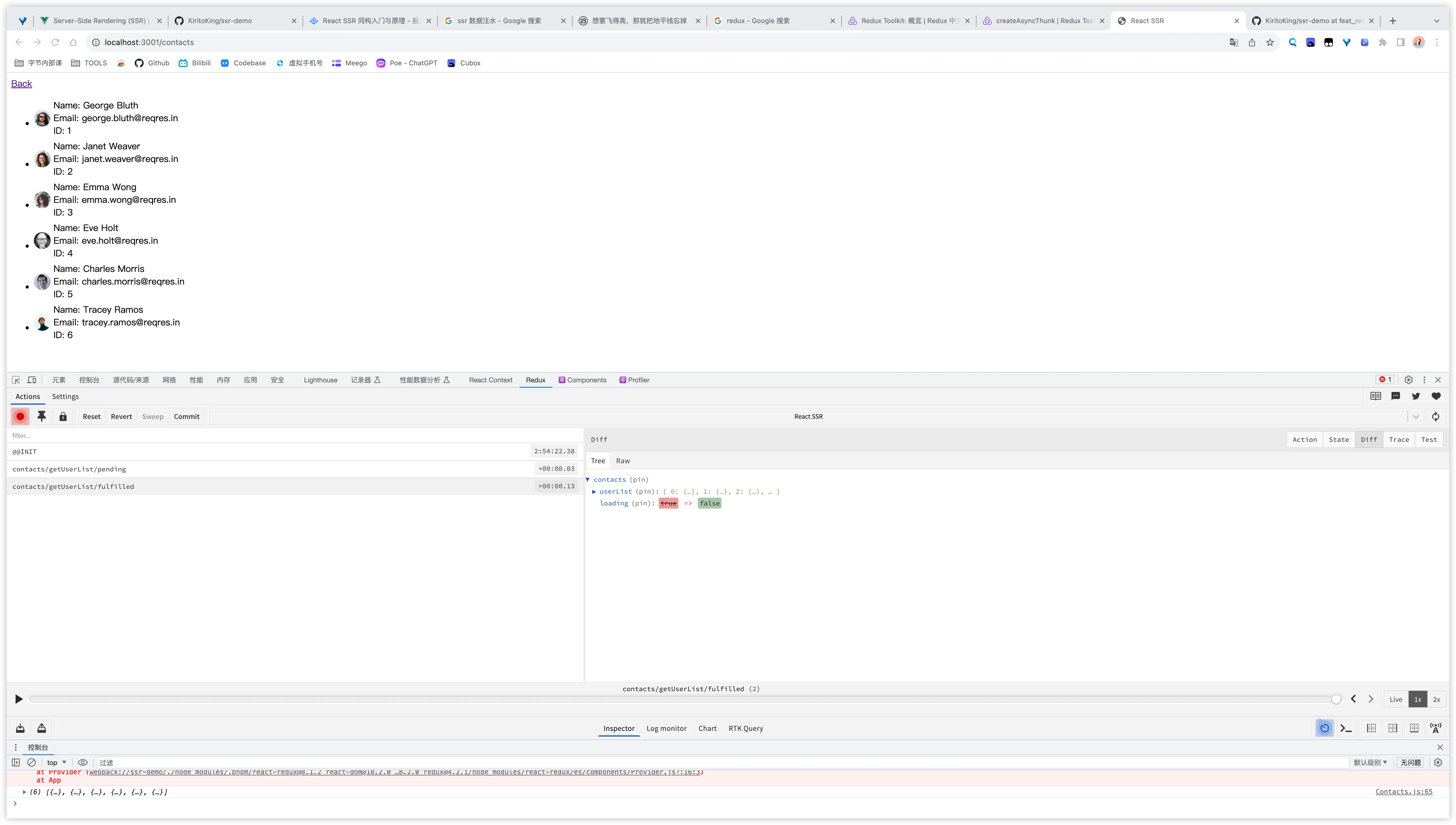Click the export state upload icon

click(41, 728)
